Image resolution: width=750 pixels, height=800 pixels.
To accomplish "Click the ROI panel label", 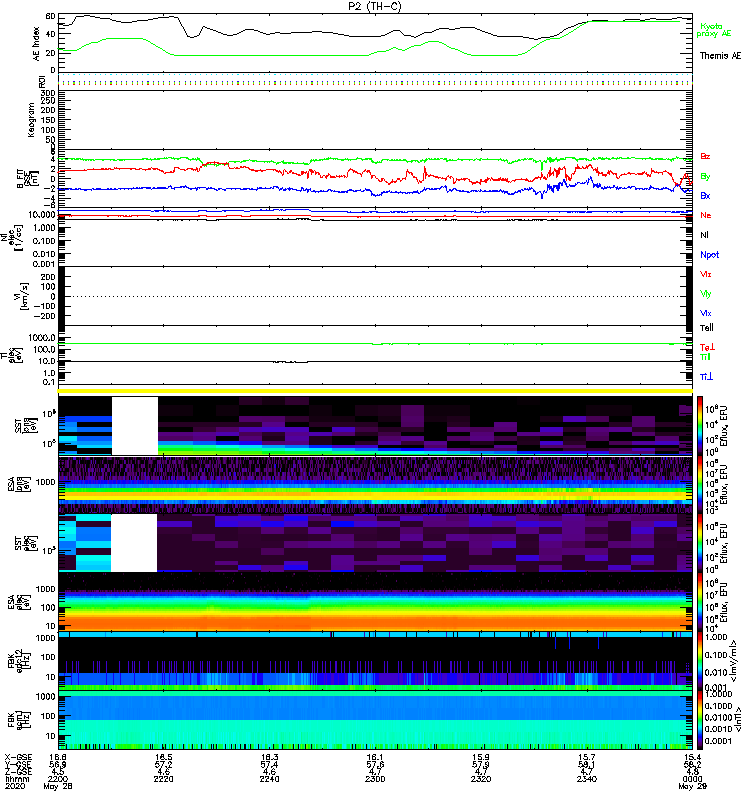I will pos(42,81).
